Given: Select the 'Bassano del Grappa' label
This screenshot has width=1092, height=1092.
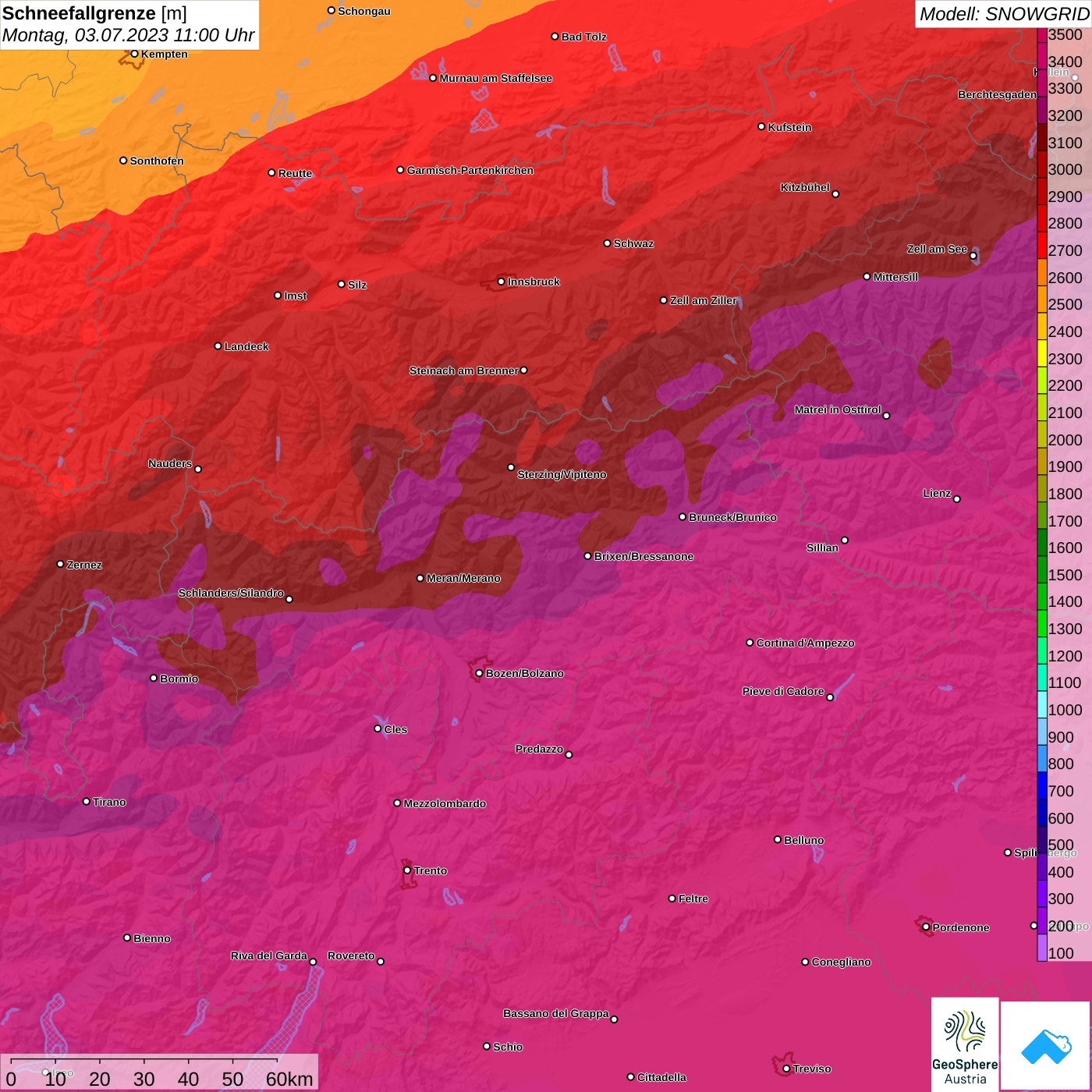Looking at the screenshot, I should coord(556,1013).
